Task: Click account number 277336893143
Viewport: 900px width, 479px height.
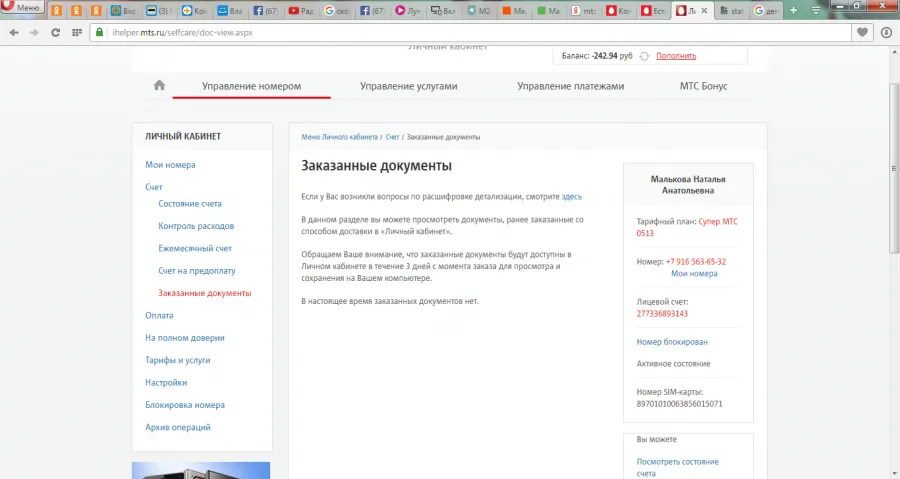Action: 662,314
